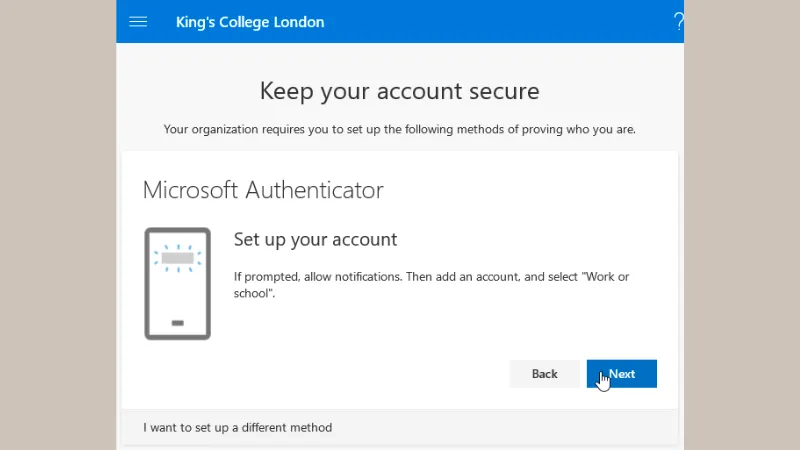Click the "Set up your account" subheading
This screenshot has height=450, width=800.
(315, 240)
